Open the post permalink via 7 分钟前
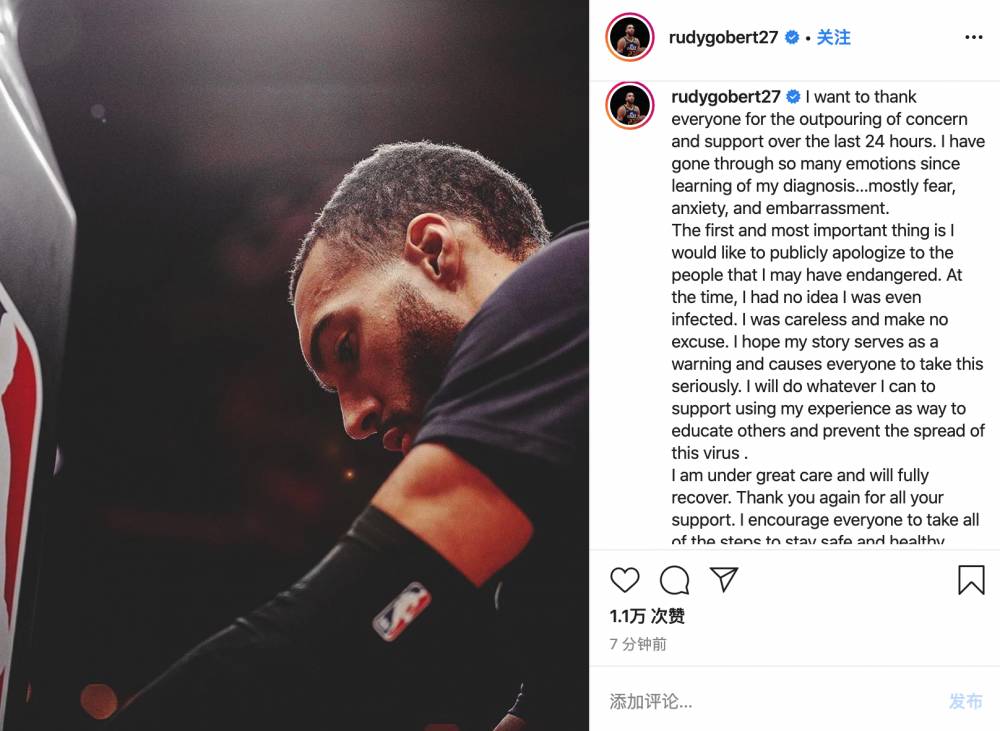Screen dimensions: 1000x731 (638, 644)
